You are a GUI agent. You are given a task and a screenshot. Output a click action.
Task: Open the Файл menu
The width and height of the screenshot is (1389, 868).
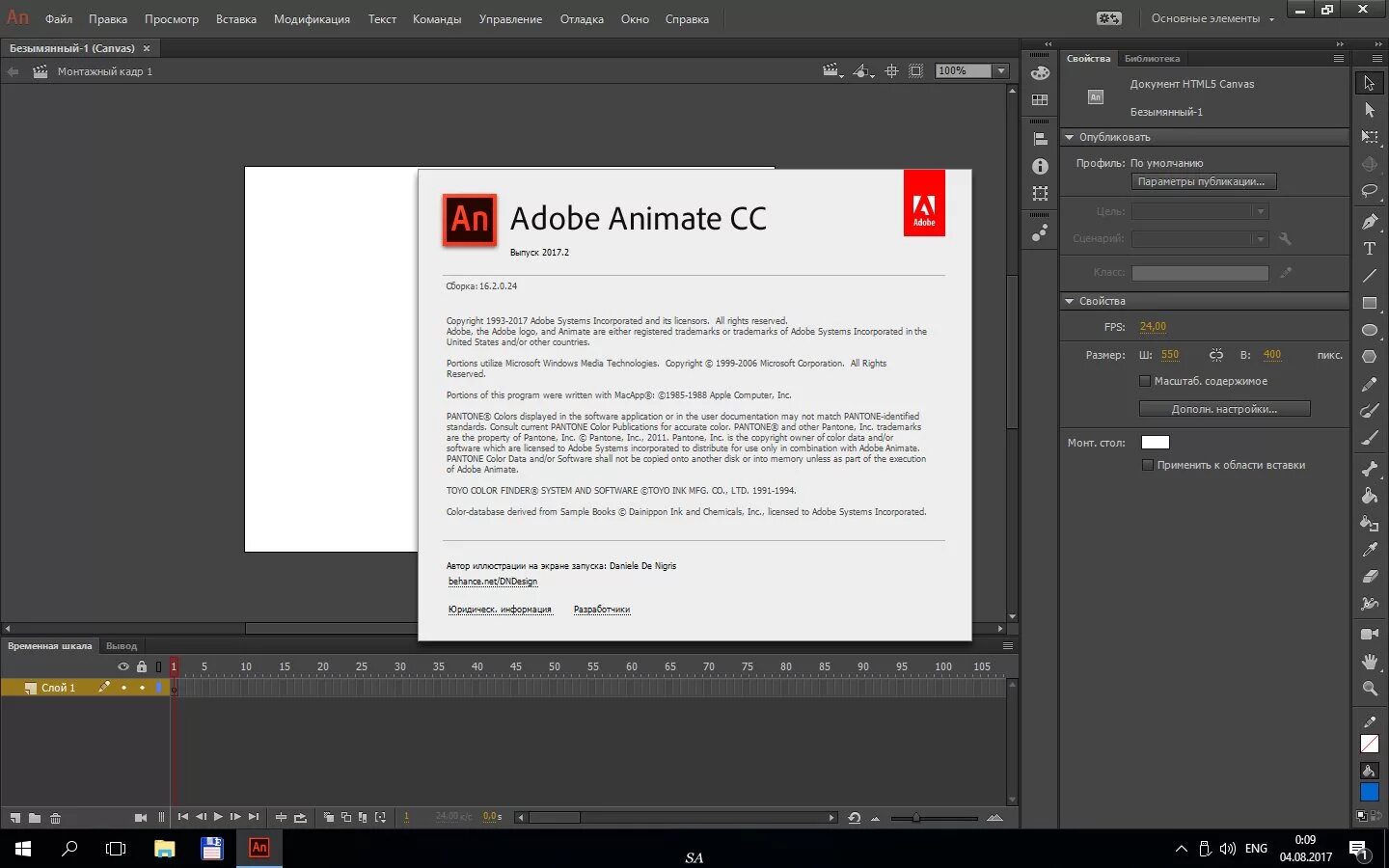coord(59,19)
